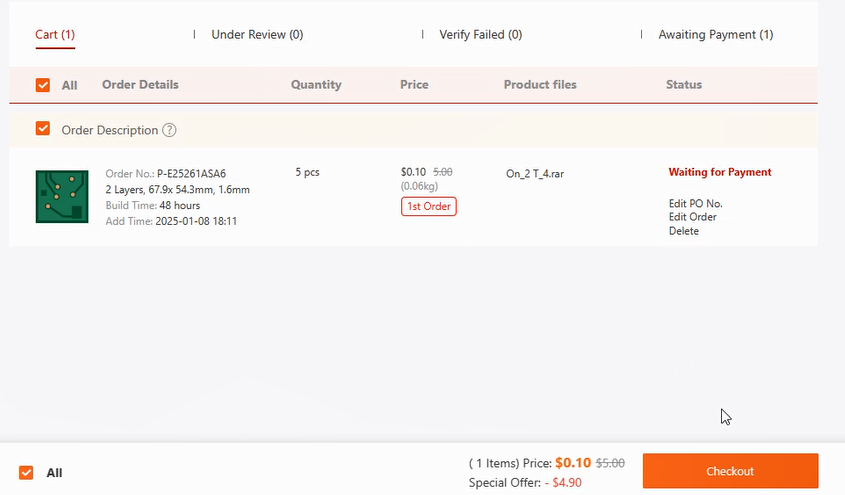Select the Awaiting Payment (1) tab
This screenshot has width=845, height=495.
pos(715,35)
